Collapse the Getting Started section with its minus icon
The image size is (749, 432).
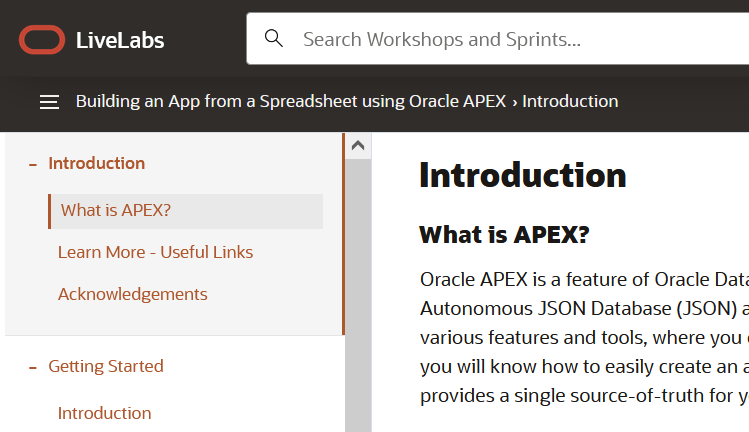33,367
